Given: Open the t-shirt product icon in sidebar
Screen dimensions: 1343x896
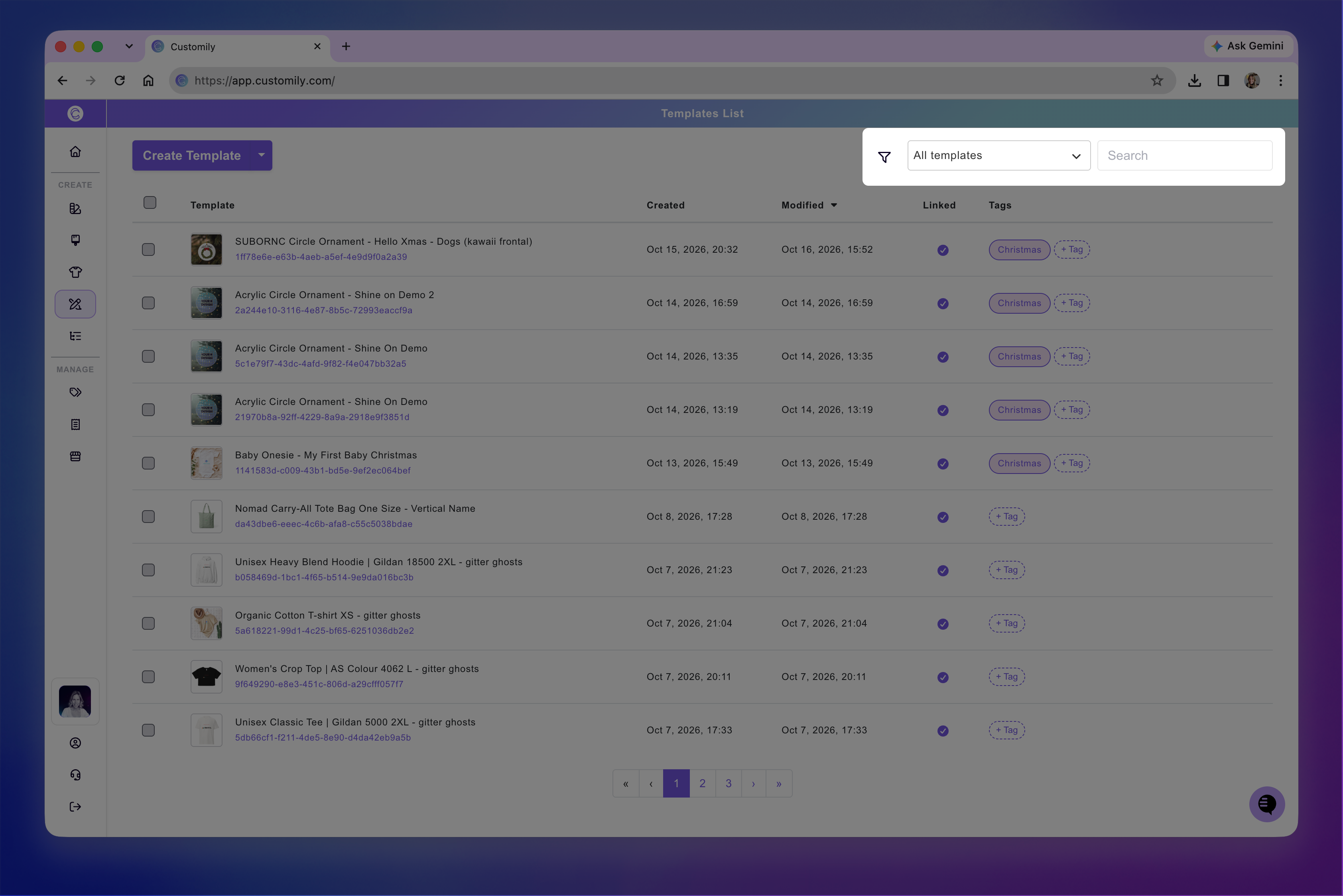Looking at the screenshot, I should coord(75,272).
